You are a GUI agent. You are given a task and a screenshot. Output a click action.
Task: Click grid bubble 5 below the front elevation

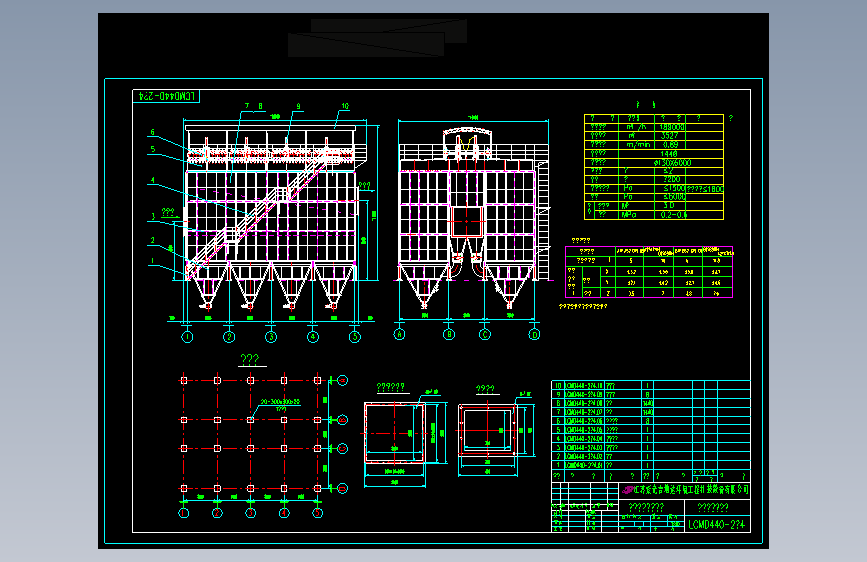pyautogui.click(x=355, y=337)
